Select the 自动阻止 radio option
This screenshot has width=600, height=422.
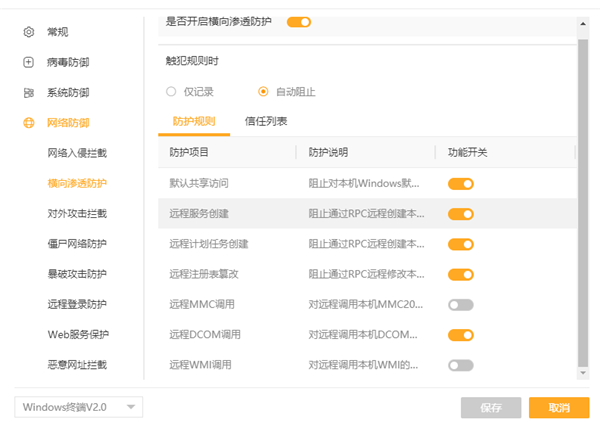263,92
